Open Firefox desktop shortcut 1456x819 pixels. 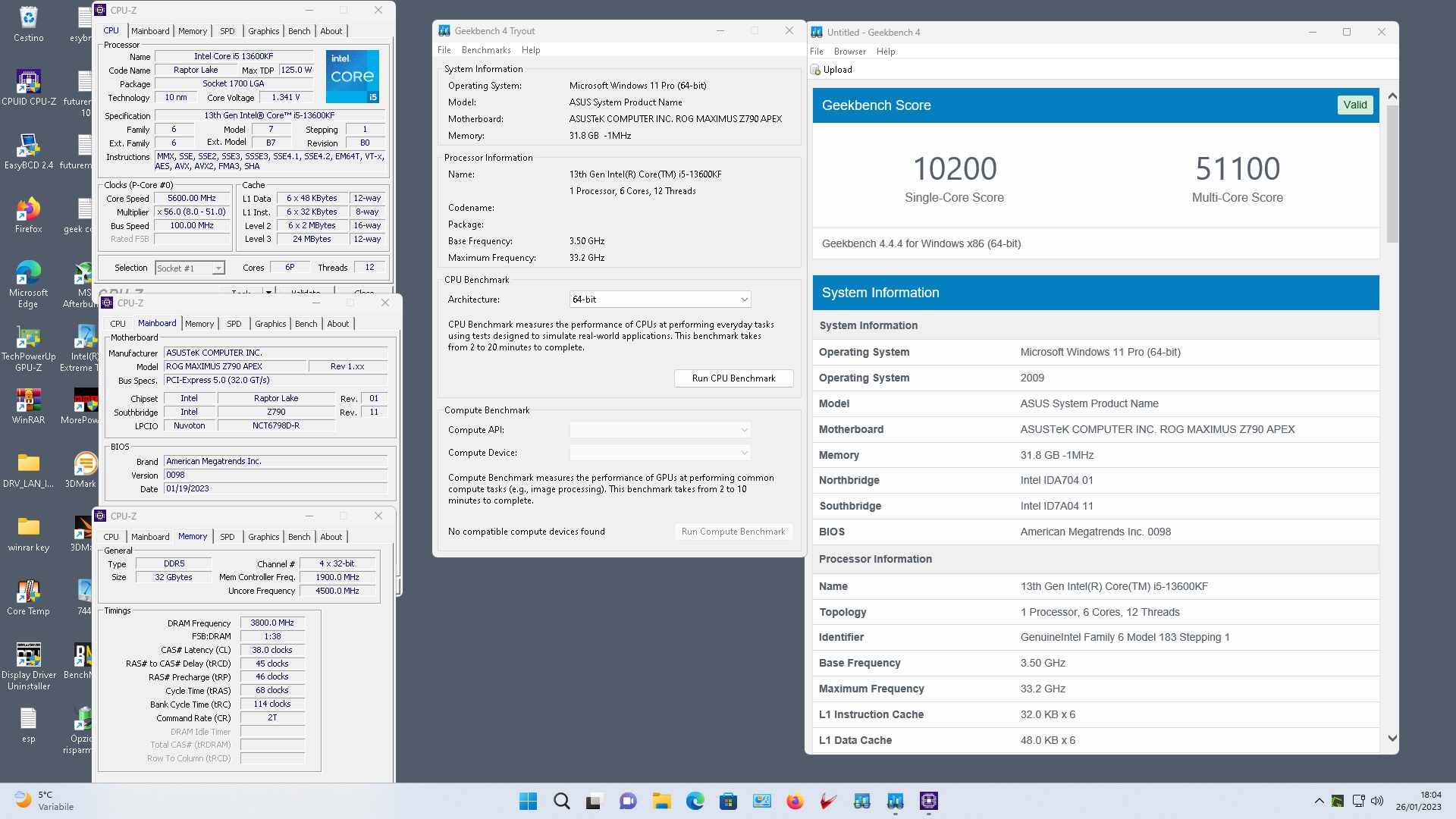click(28, 215)
